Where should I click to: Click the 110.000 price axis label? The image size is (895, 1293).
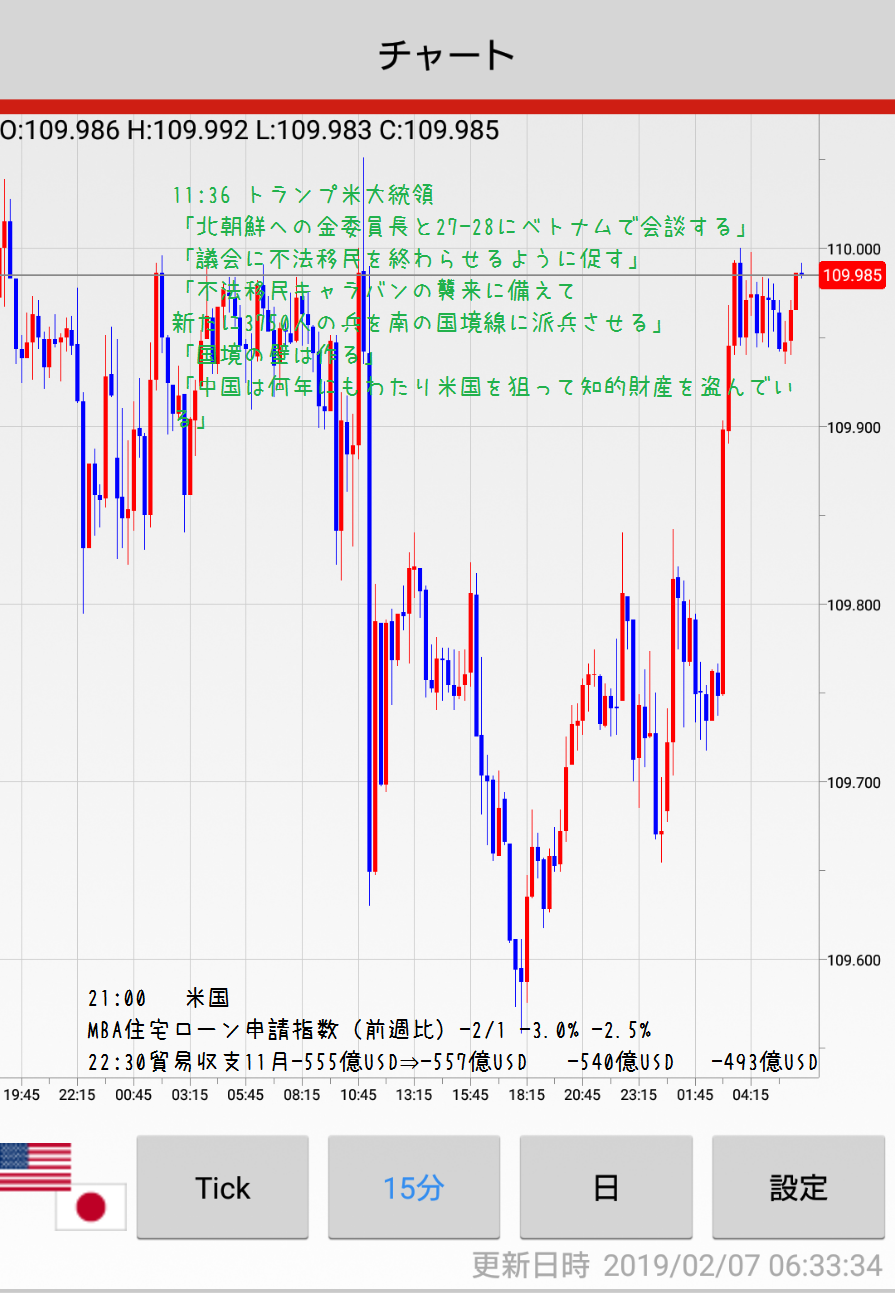(853, 249)
